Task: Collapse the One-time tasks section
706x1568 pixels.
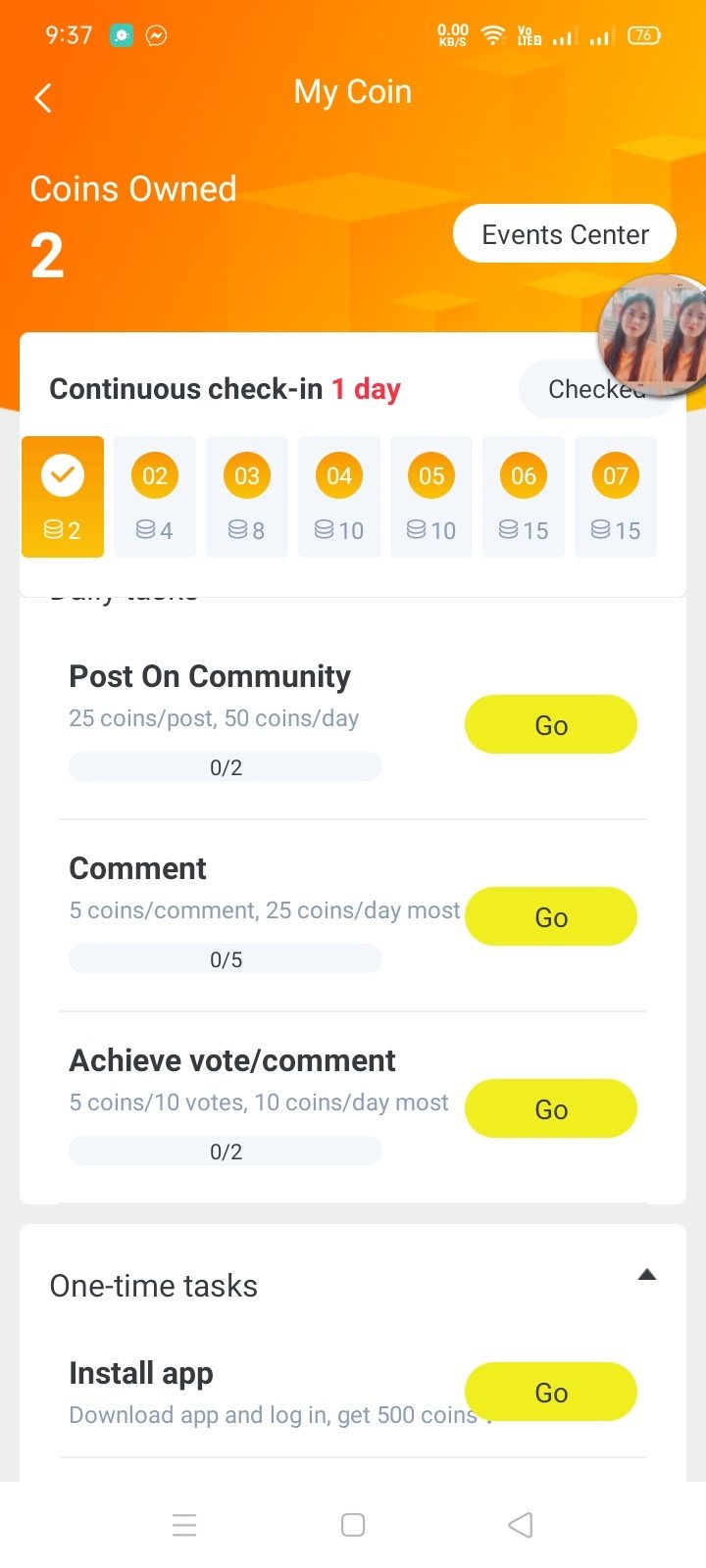Action: tap(646, 1275)
